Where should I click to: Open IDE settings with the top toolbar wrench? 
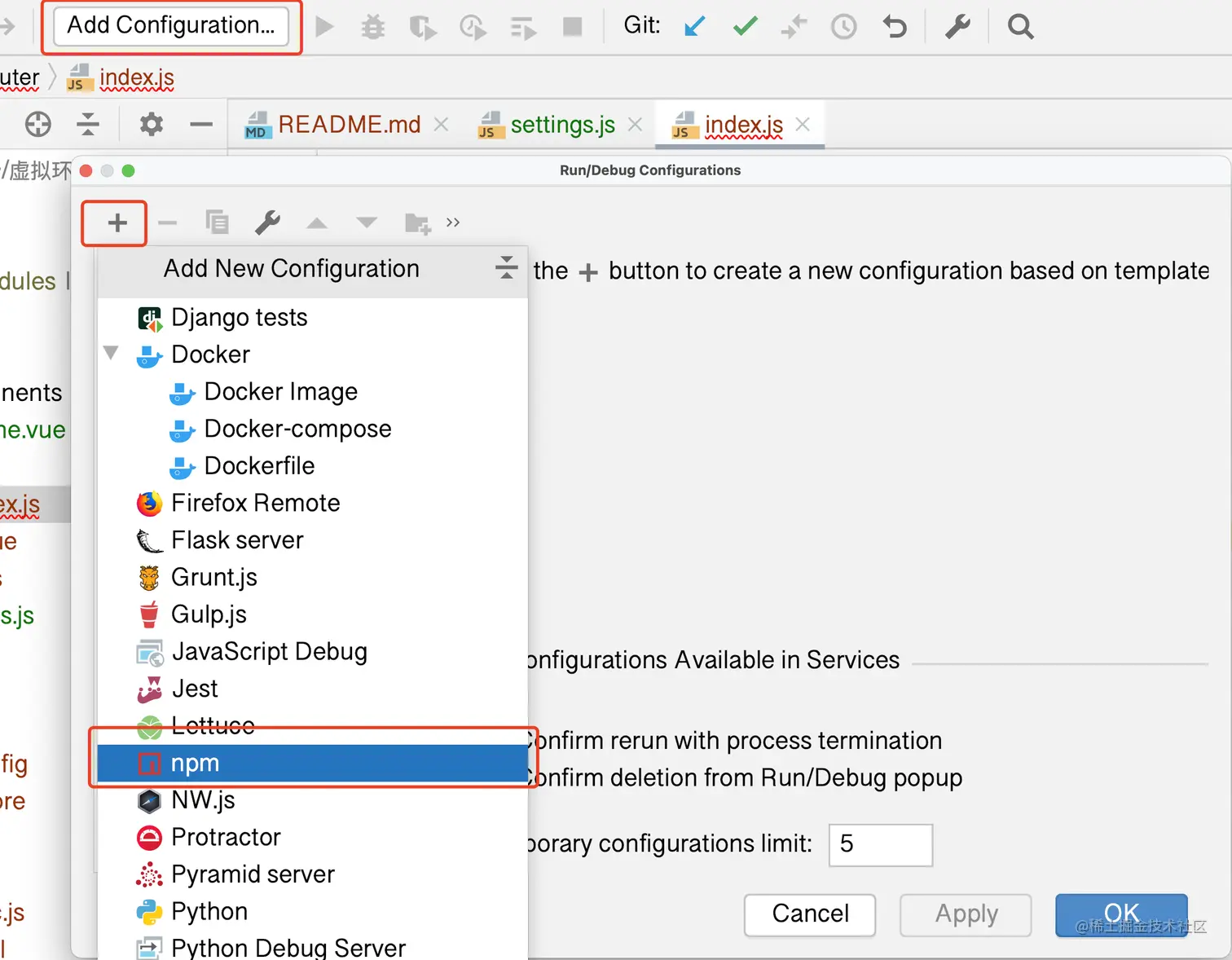[x=957, y=27]
